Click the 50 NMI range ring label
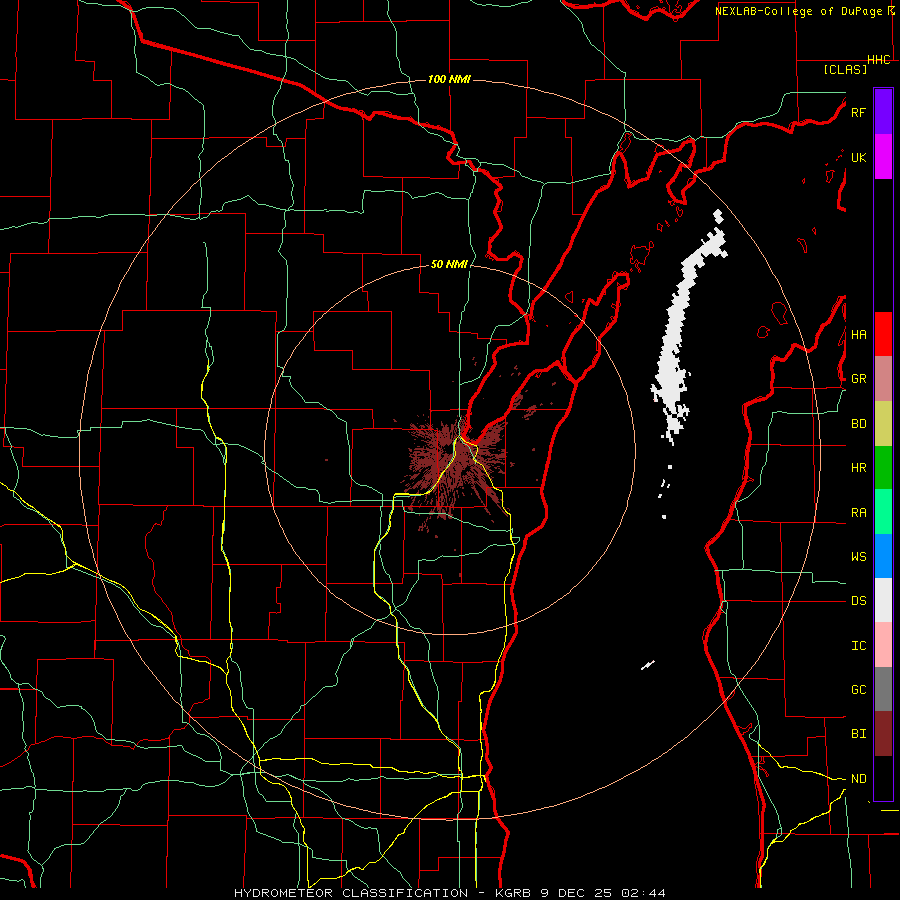 (449, 264)
